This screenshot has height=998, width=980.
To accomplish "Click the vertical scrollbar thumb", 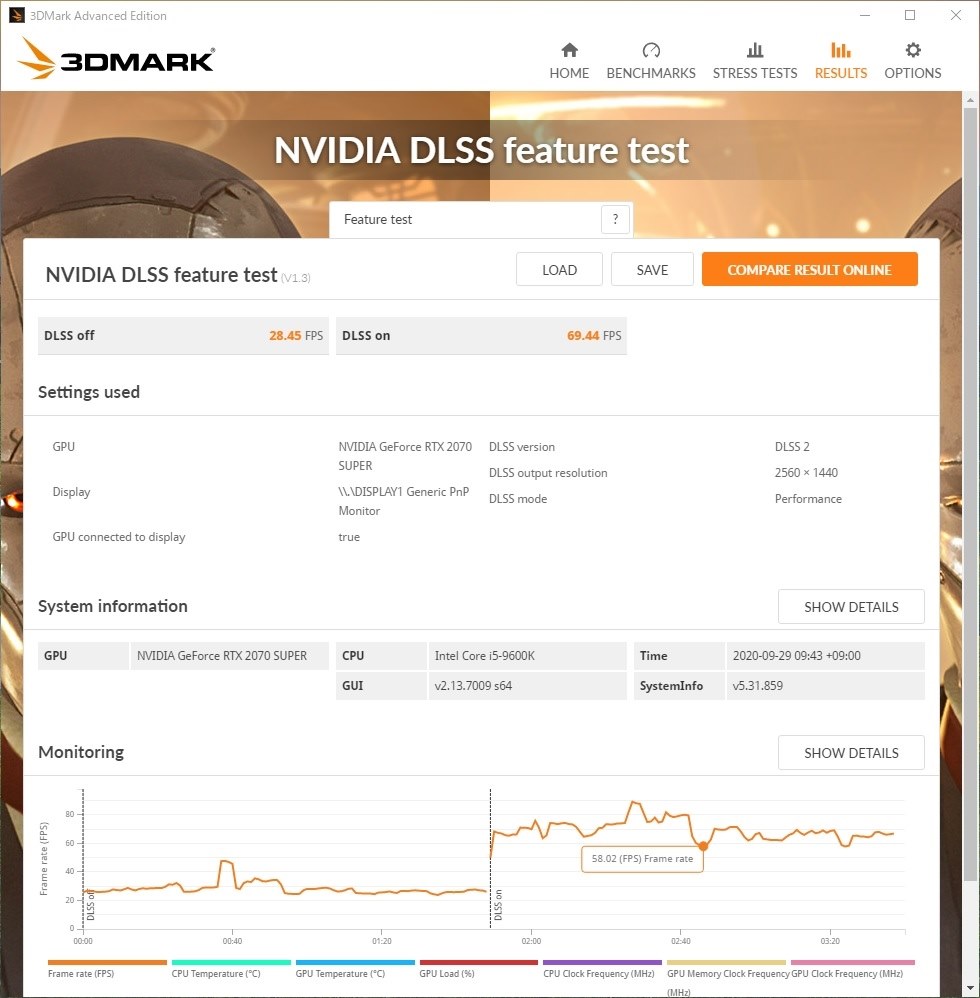I will [x=970, y=495].
